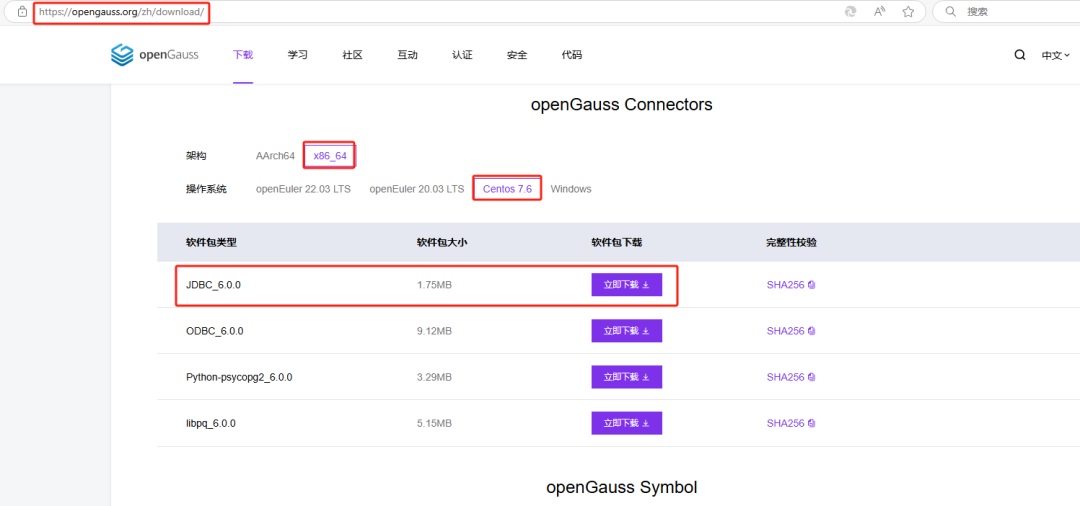Click SHA256 link for JDBC_6.0.0
The width and height of the screenshot is (1080, 506).
(785, 285)
